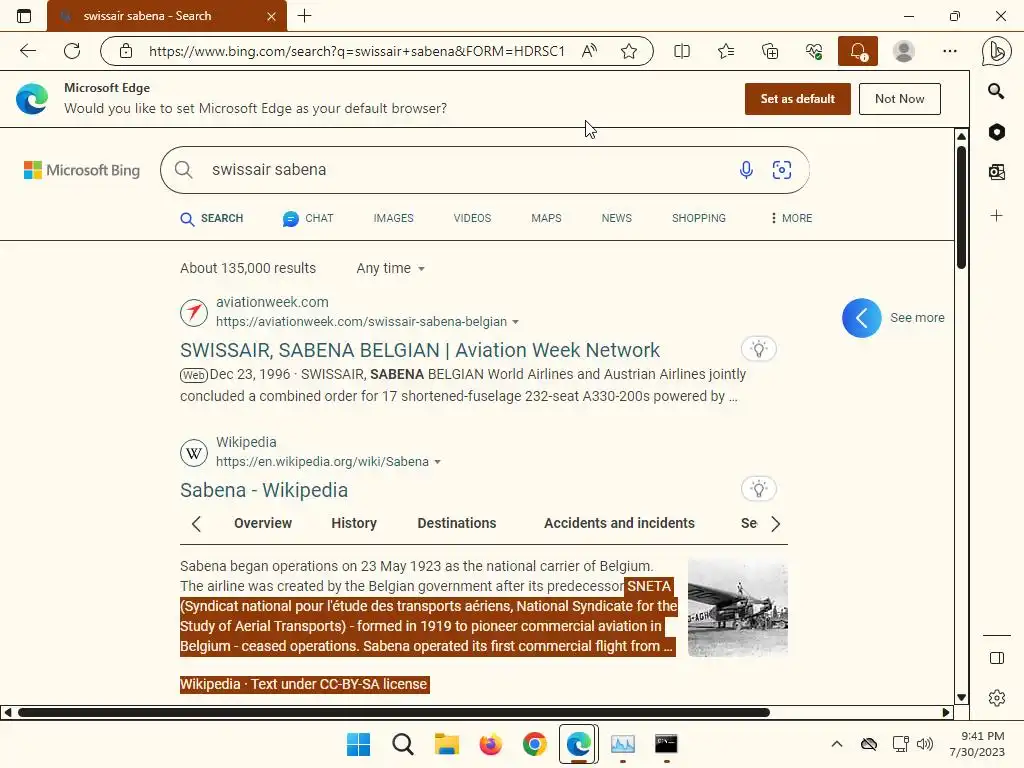Open split screen view
This screenshot has width=1024, height=768.
pos(682,51)
